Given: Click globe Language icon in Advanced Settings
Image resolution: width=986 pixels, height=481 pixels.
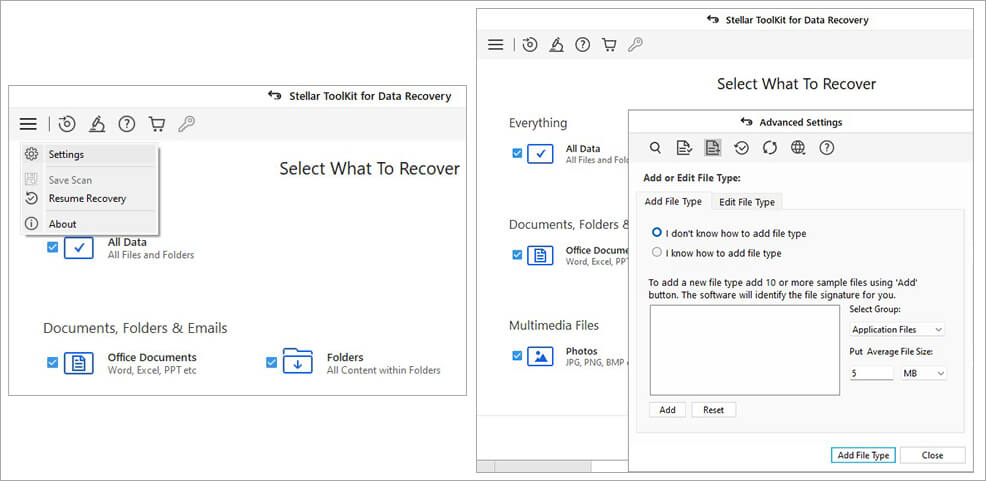Looking at the screenshot, I should (798, 148).
